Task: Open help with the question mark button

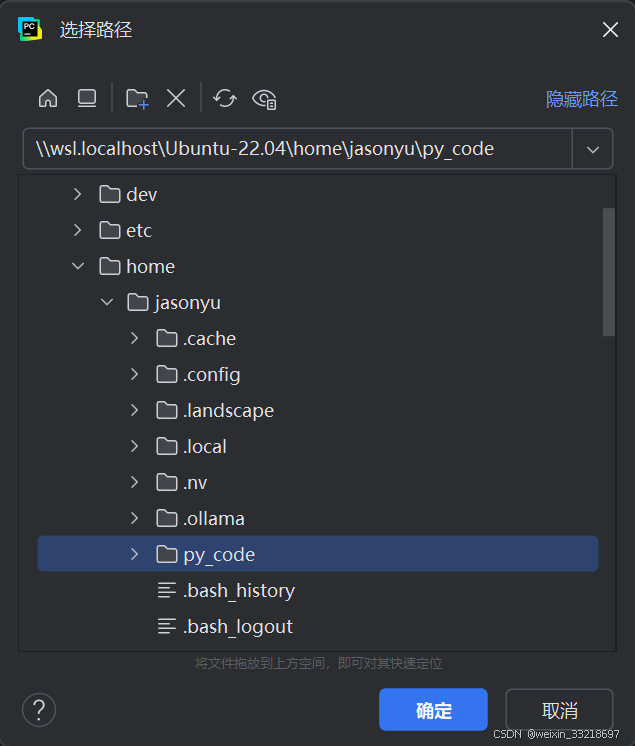Action: click(39, 710)
